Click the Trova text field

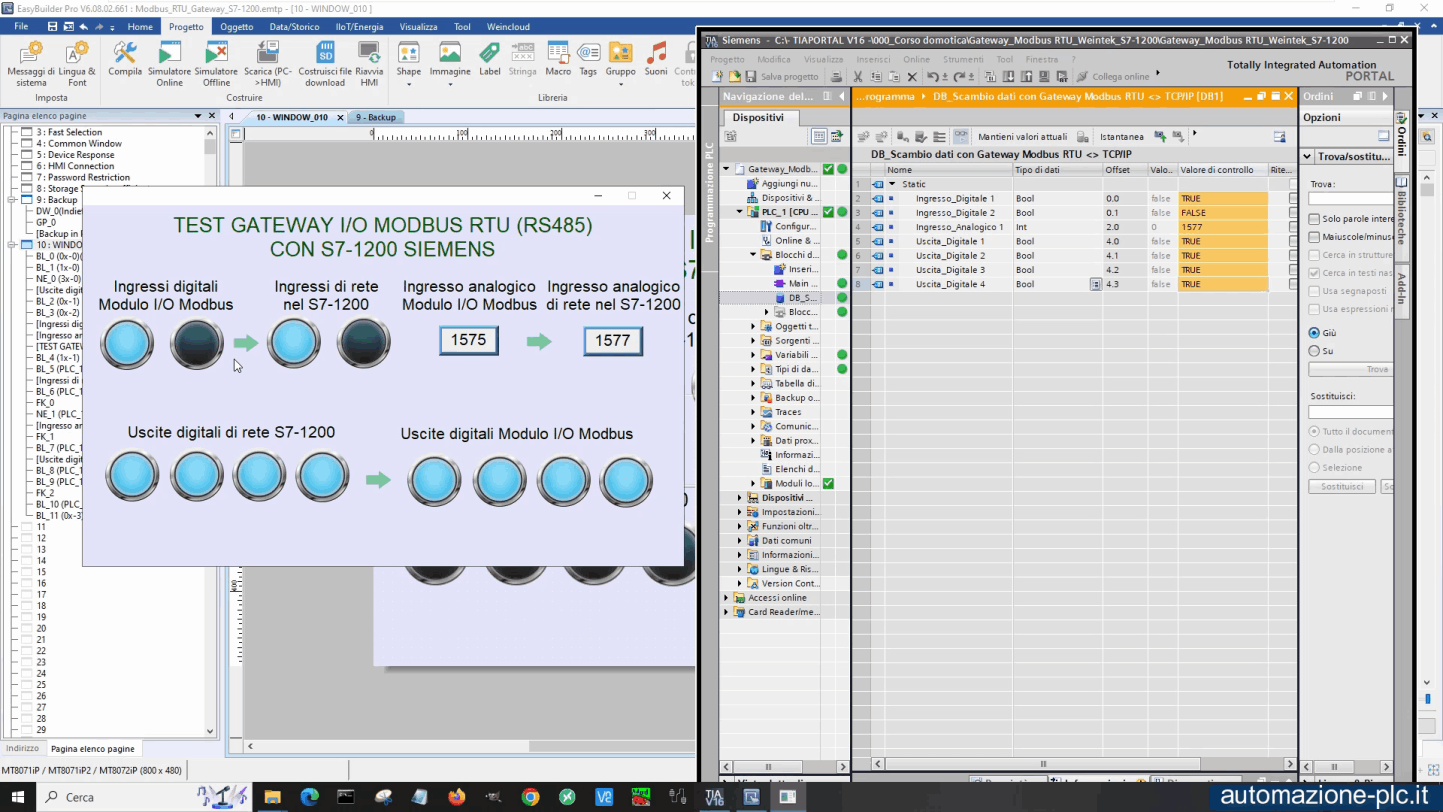coord(1350,199)
